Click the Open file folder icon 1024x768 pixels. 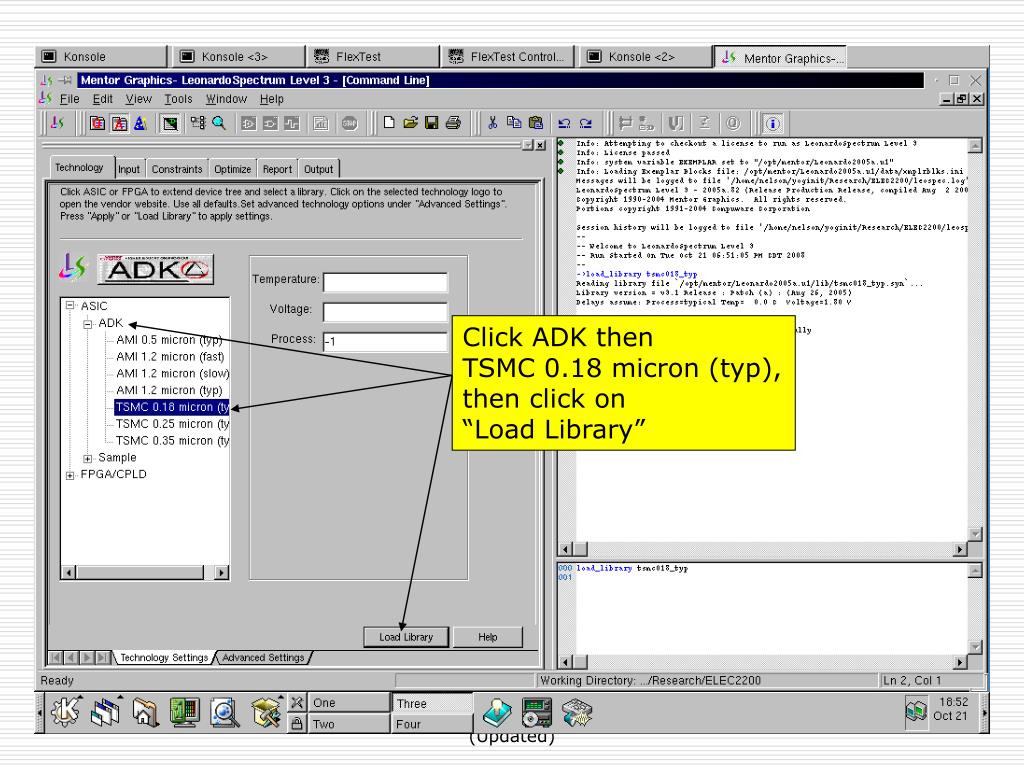click(410, 122)
